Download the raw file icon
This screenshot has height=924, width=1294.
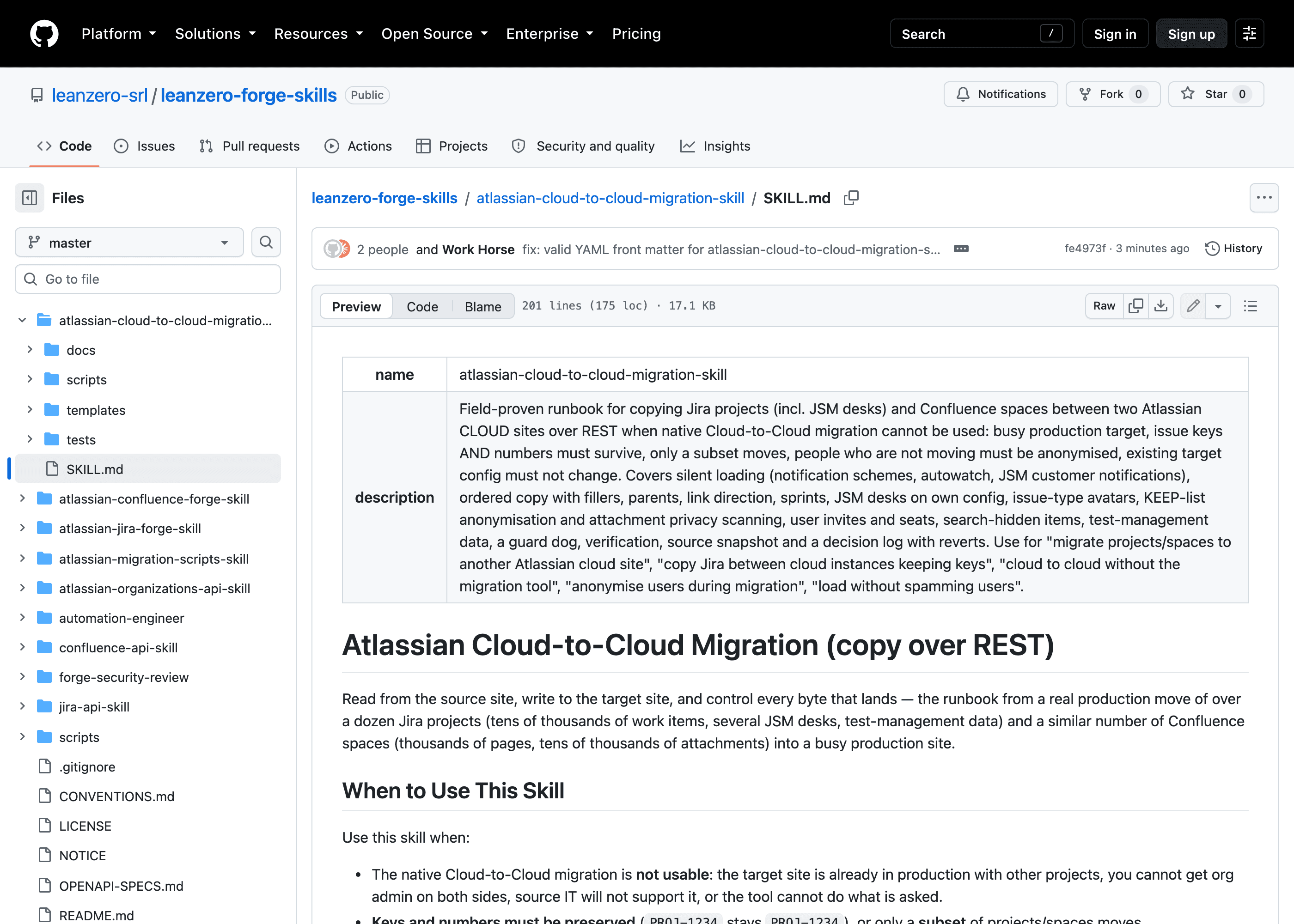coord(1161,306)
